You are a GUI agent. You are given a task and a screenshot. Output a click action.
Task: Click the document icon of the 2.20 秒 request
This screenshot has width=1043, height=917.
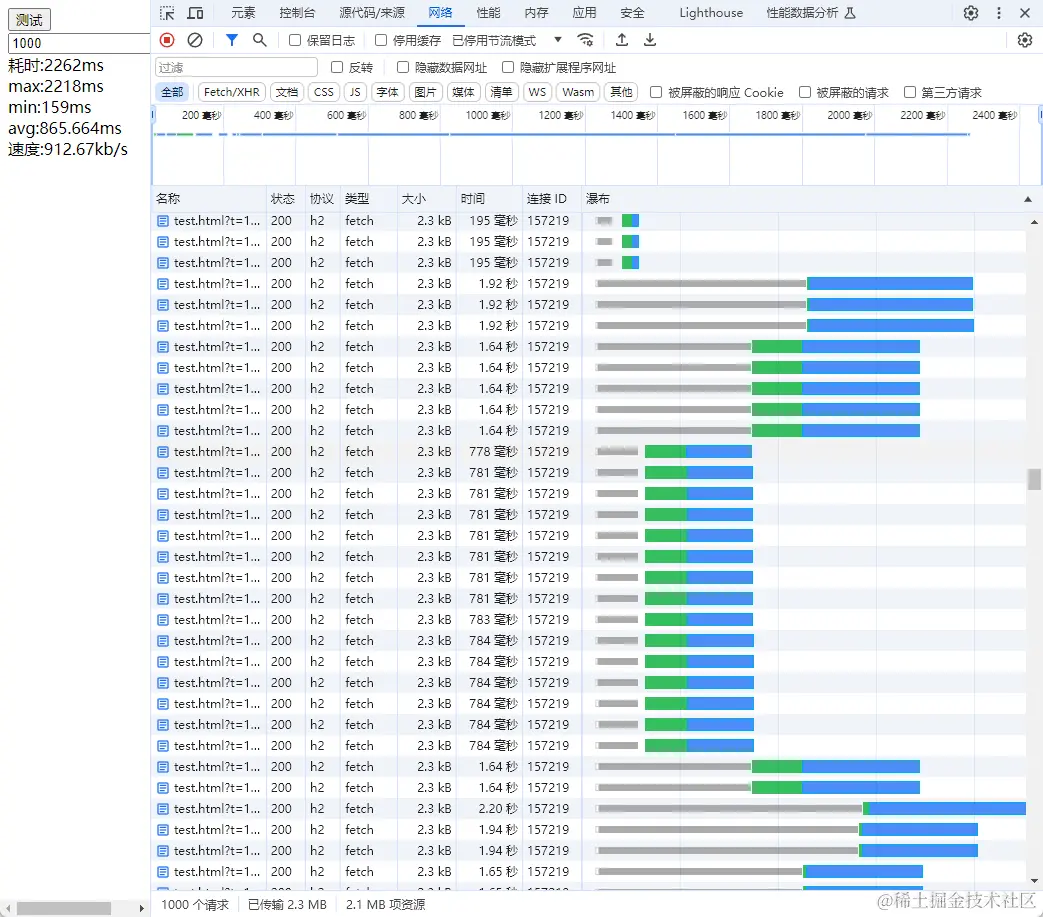(163, 809)
